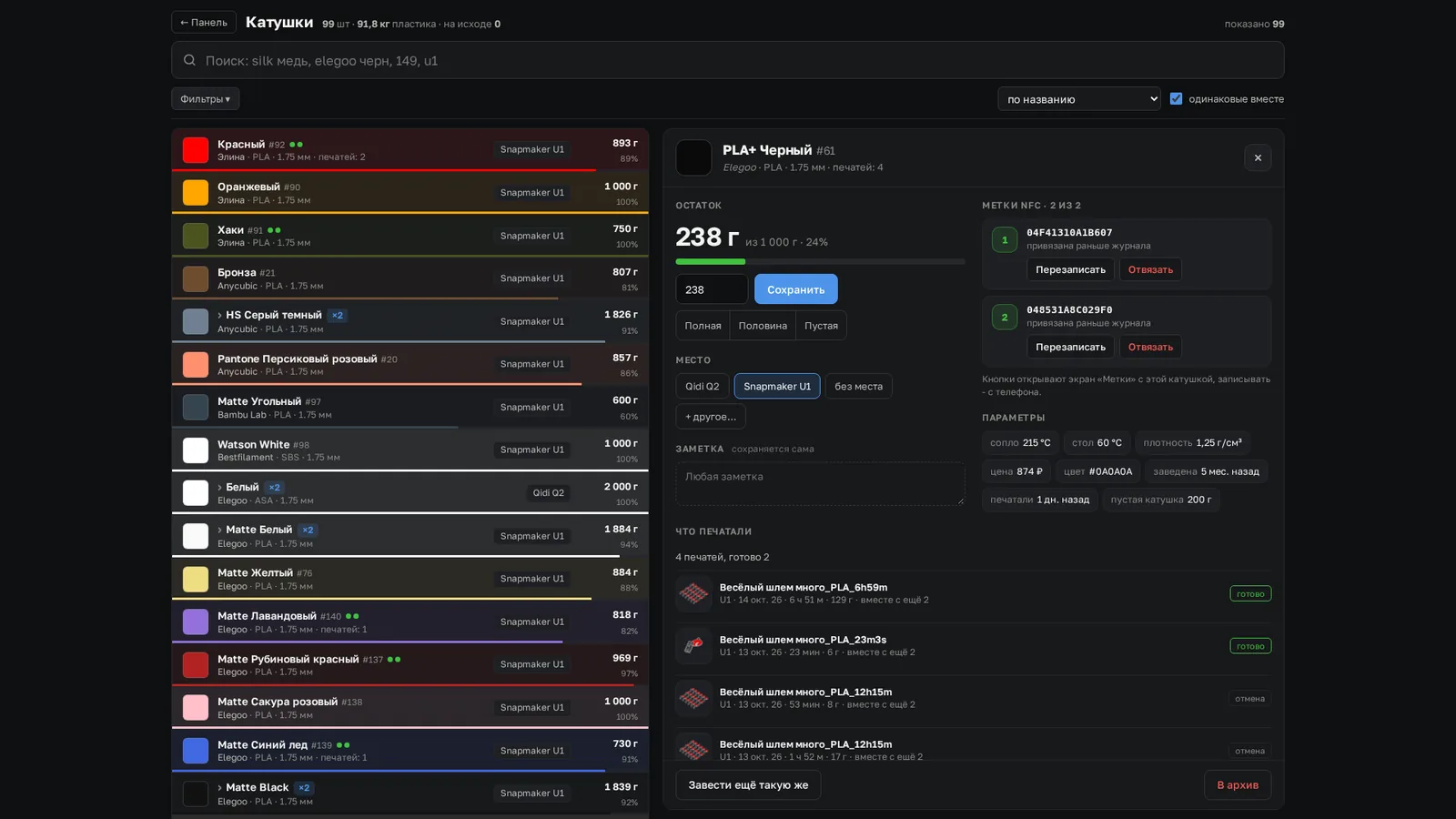Click NFC tag number 2 badge
Image resolution: width=1456 pixels, height=819 pixels.
pyautogui.click(x=1005, y=318)
